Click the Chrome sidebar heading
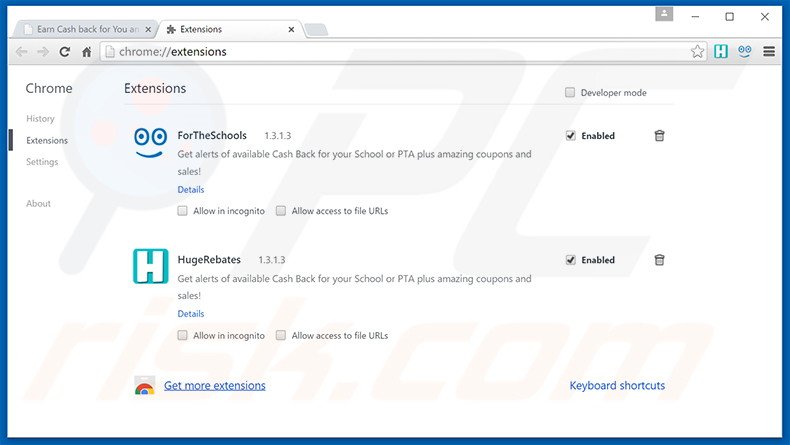This screenshot has width=790, height=445. [49, 88]
